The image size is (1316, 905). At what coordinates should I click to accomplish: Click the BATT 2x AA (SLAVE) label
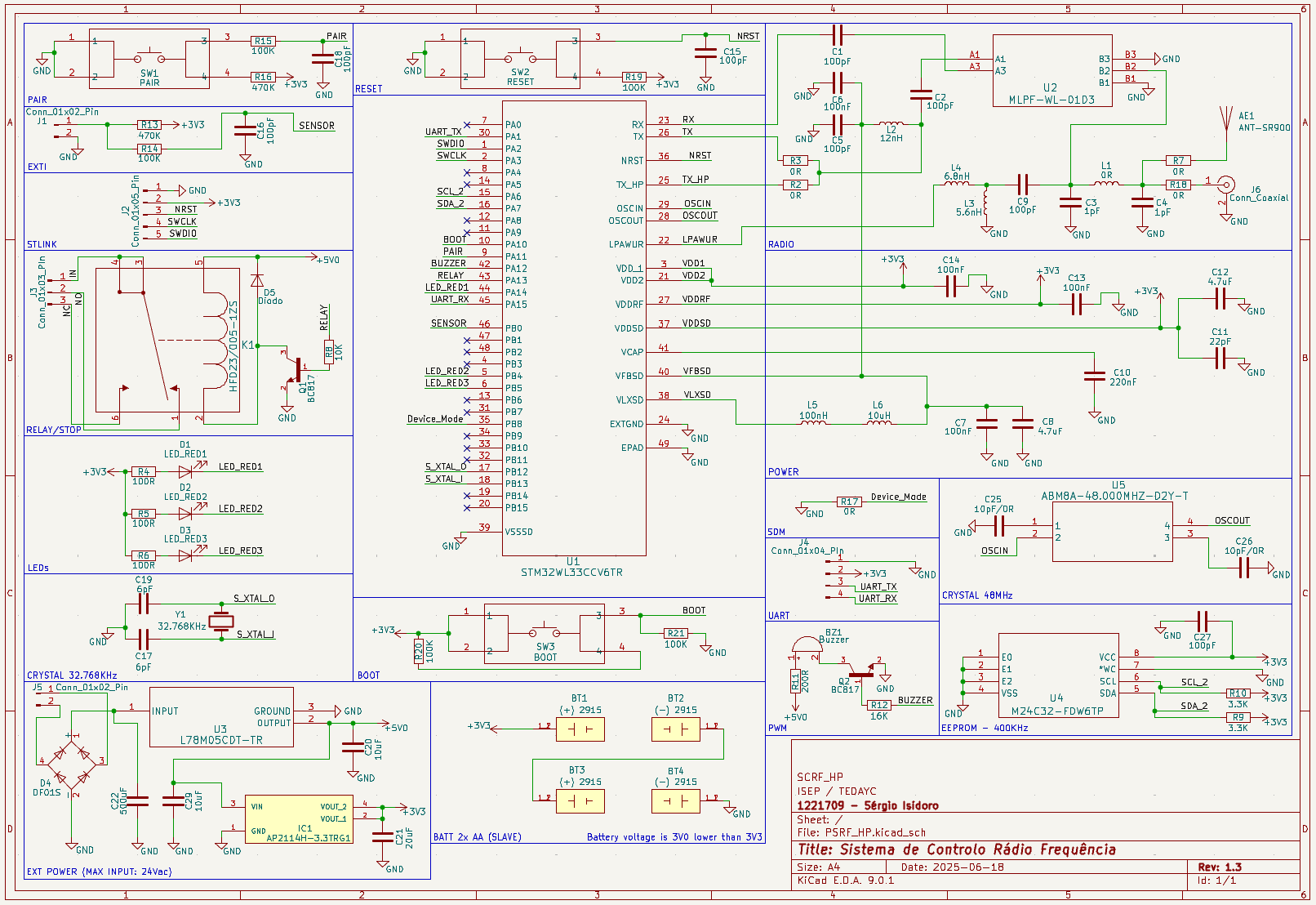click(x=478, y=837)
